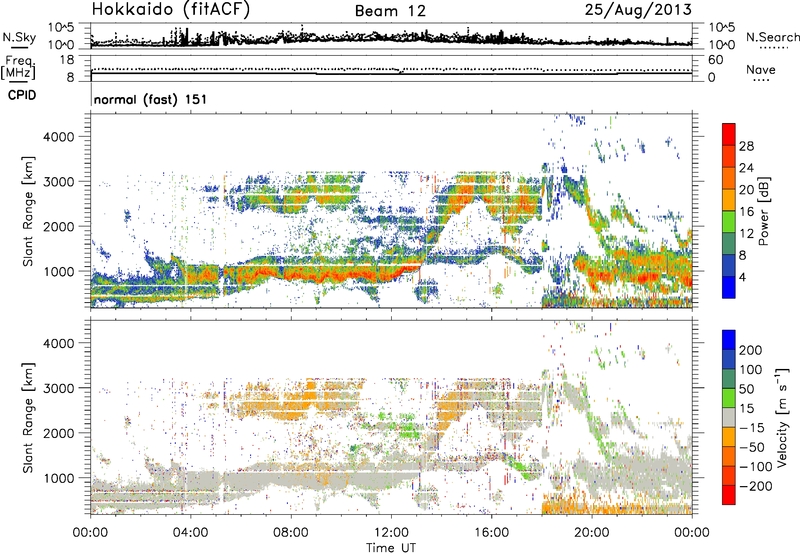This screenshot has height=554, width=800.
Task: Click the "Velocity [m s-1]" color bar title
Action: 782,417
